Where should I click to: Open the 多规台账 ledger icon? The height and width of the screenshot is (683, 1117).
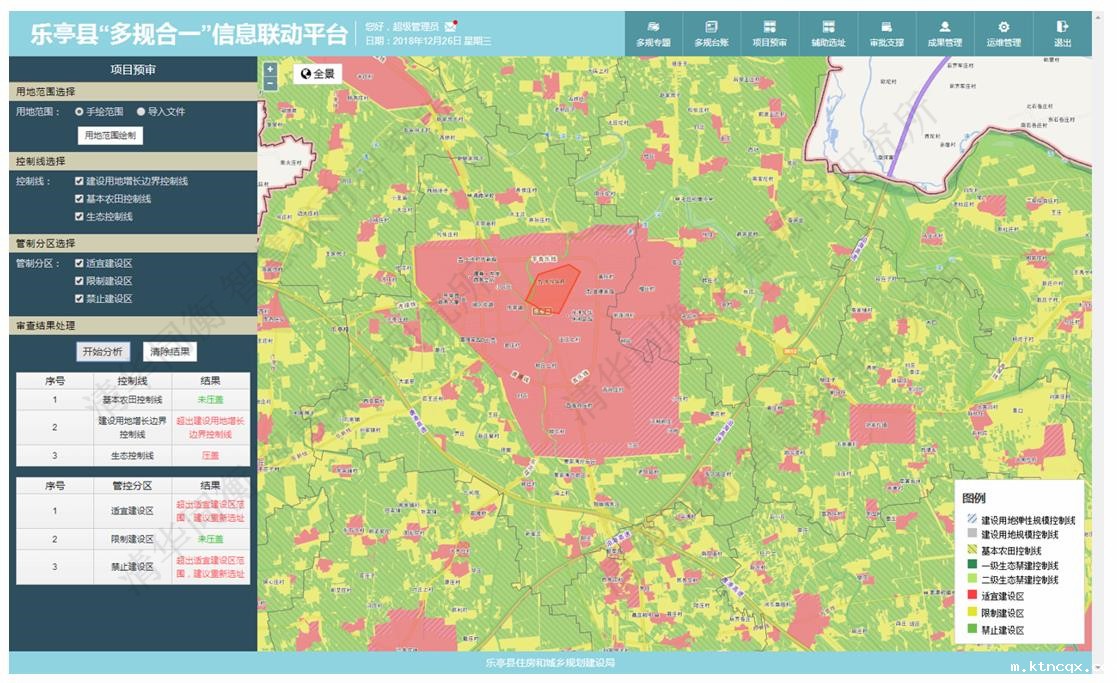(711, 27)
